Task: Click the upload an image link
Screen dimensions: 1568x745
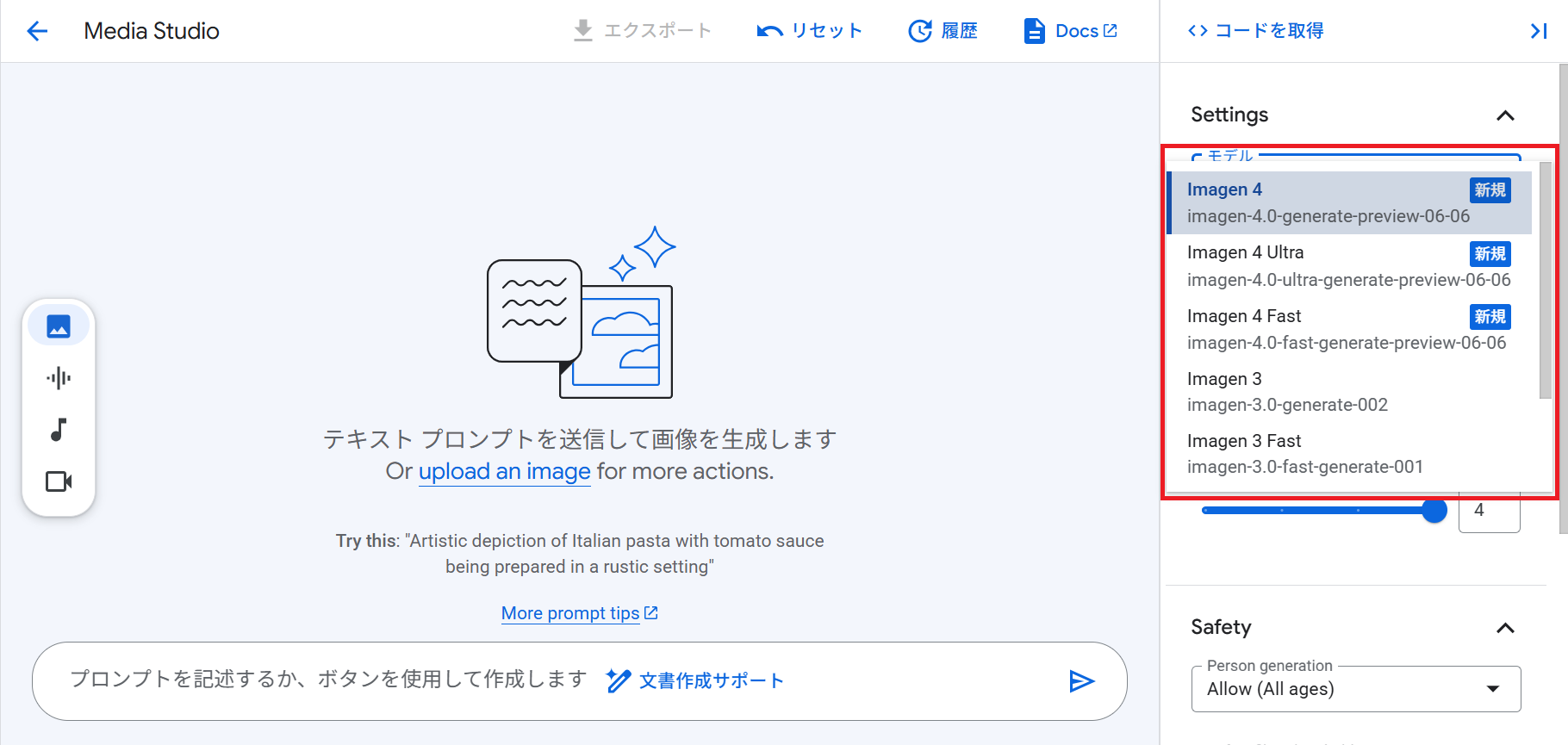Action: coord(505,472)
